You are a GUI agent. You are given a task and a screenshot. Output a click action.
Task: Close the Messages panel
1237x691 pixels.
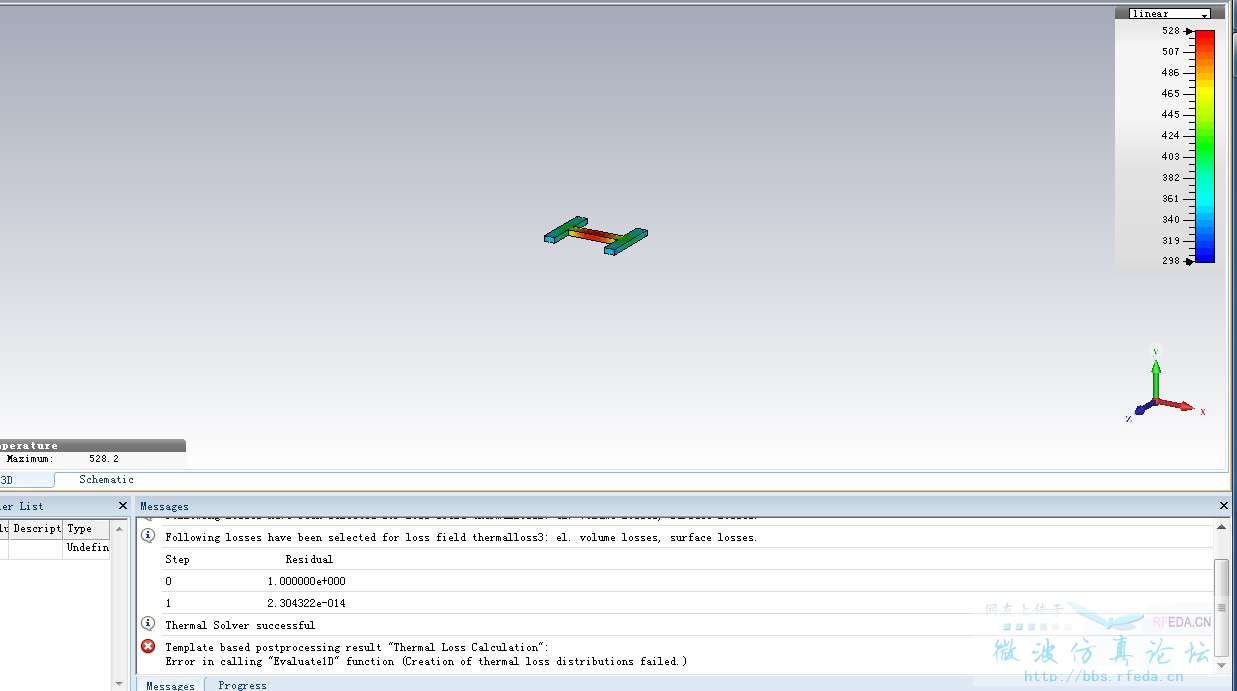click(1224, 506)
